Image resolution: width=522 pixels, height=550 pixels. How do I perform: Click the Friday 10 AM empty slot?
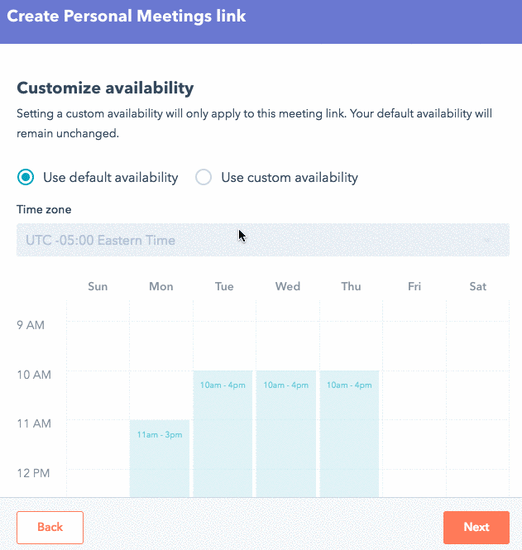(x=415, y=395)
